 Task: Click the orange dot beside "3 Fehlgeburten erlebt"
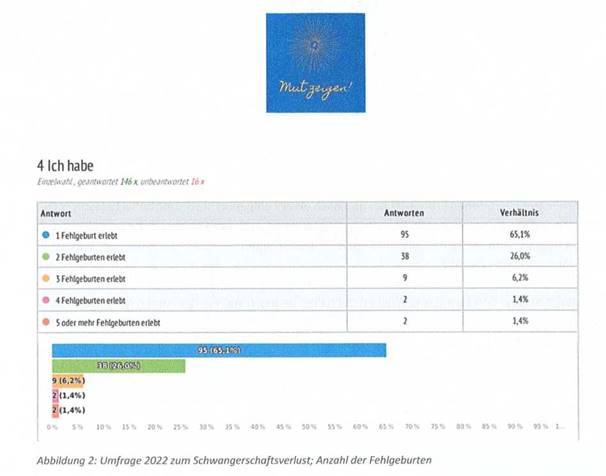47,277
